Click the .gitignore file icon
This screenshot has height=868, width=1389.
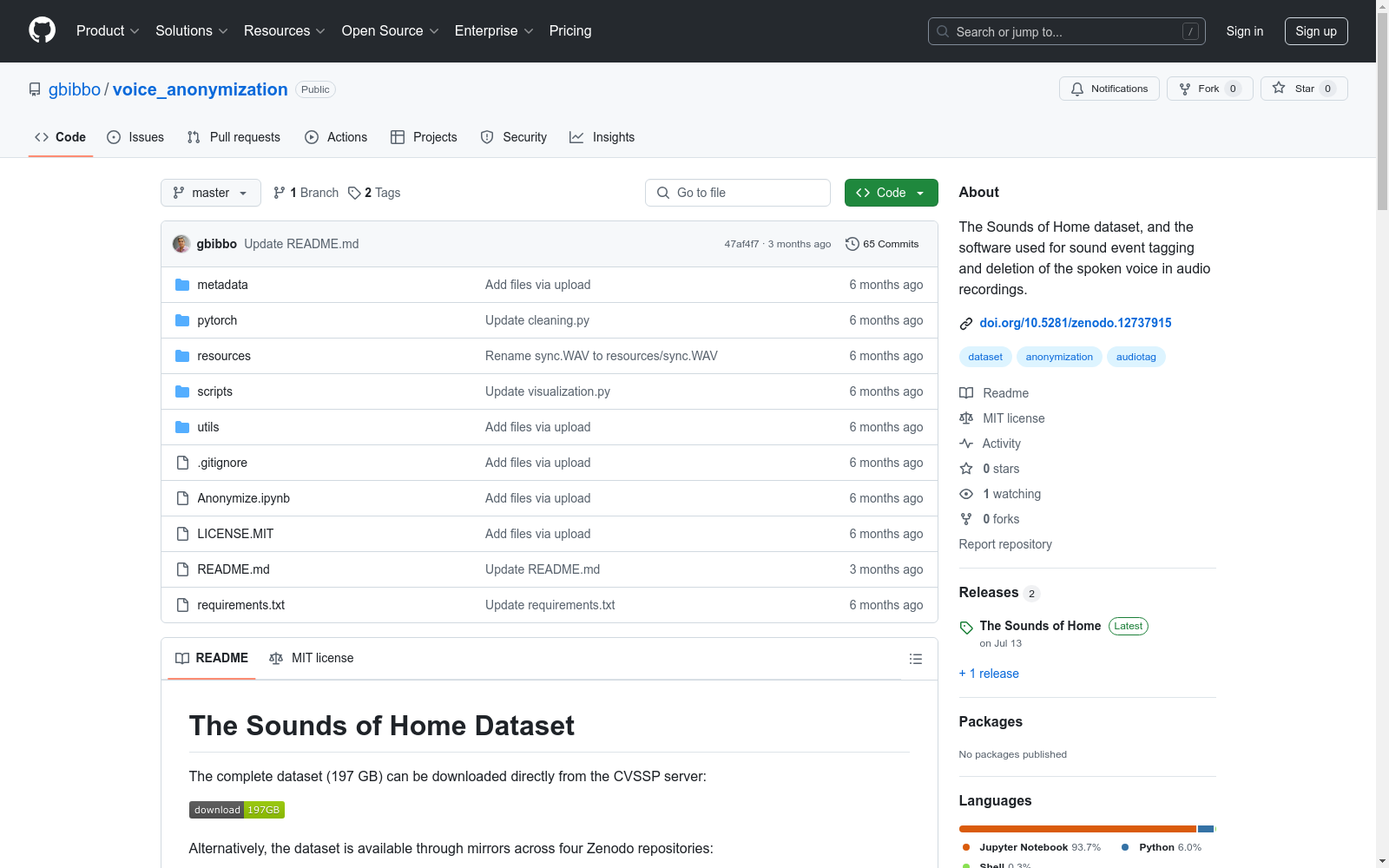point(182,463)
